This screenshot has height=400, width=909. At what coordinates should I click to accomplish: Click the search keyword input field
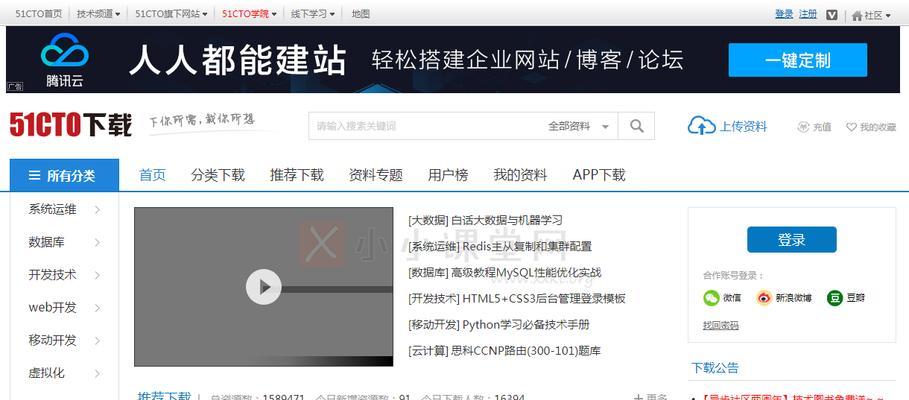coord(426,126)
